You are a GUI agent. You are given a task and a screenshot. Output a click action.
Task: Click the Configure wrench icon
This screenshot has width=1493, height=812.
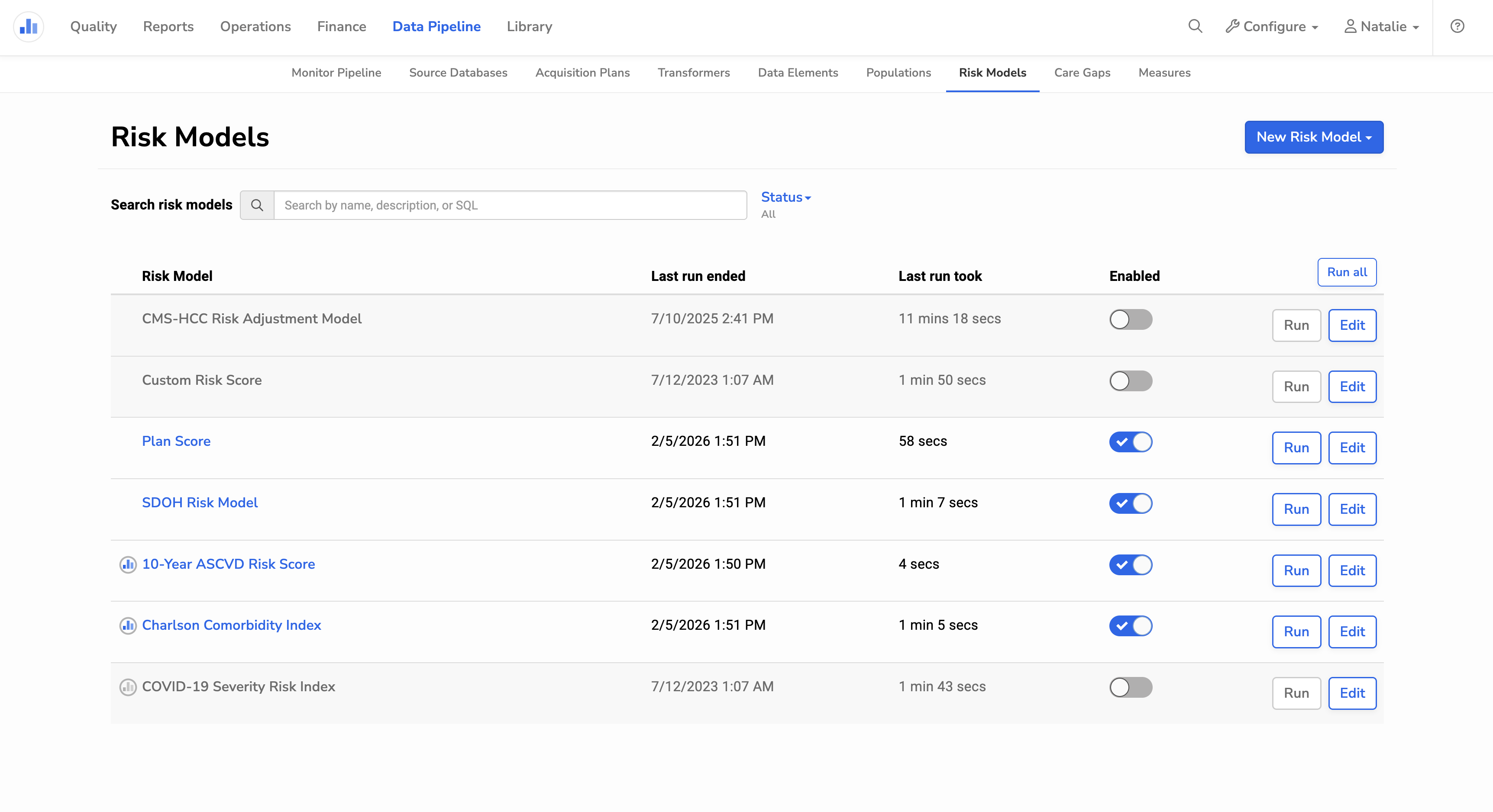1232,27
